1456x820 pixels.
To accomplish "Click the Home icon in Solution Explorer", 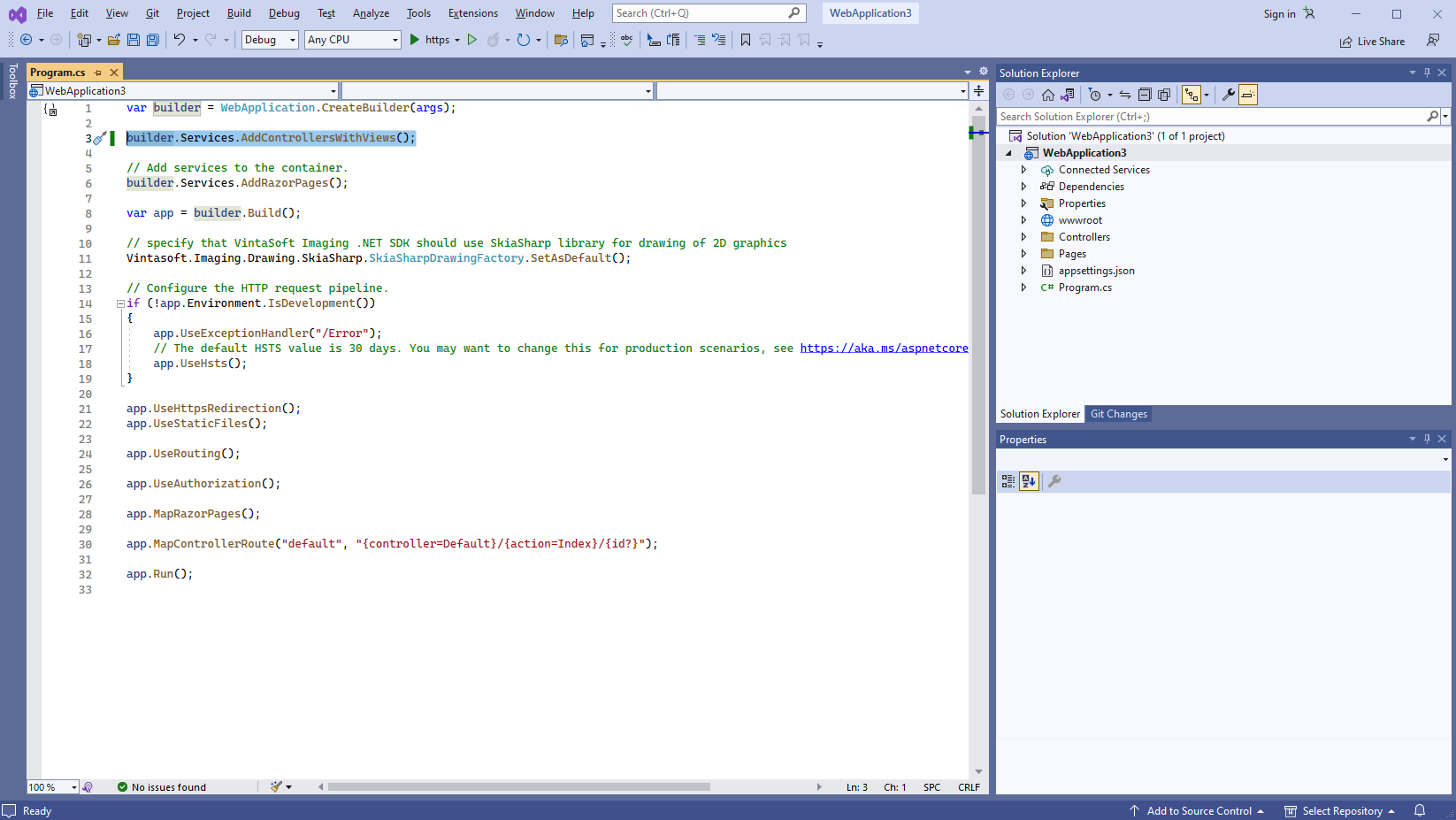I will [x=1048, y=95].
